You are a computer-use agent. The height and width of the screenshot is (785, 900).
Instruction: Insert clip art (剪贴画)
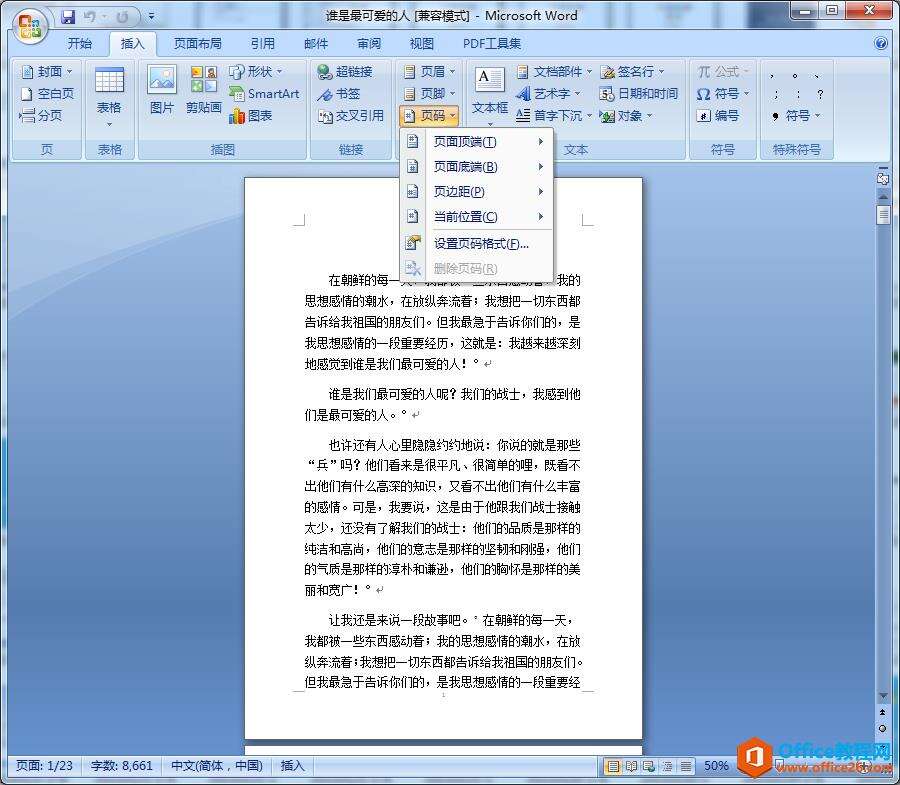click(204, 90)
